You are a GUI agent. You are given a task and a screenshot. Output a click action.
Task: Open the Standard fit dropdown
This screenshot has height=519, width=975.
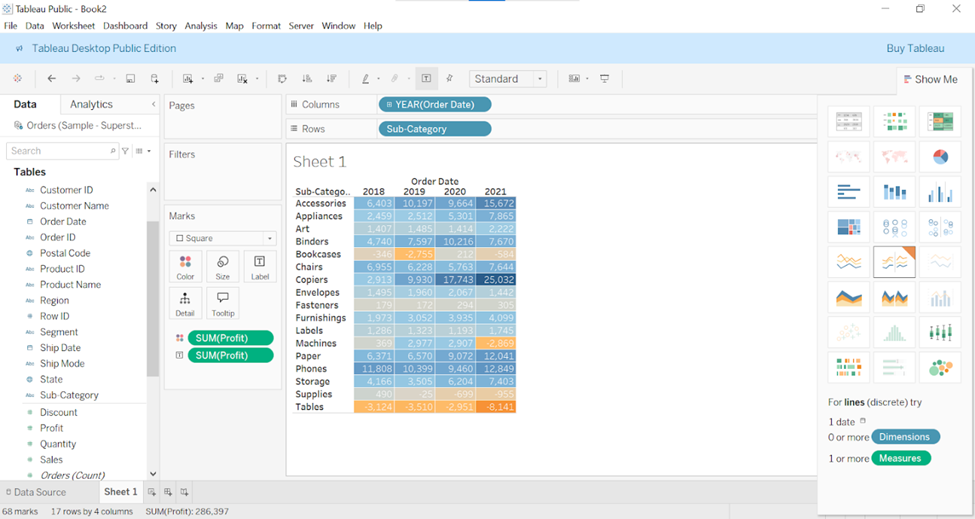click(x=540, y=79)
